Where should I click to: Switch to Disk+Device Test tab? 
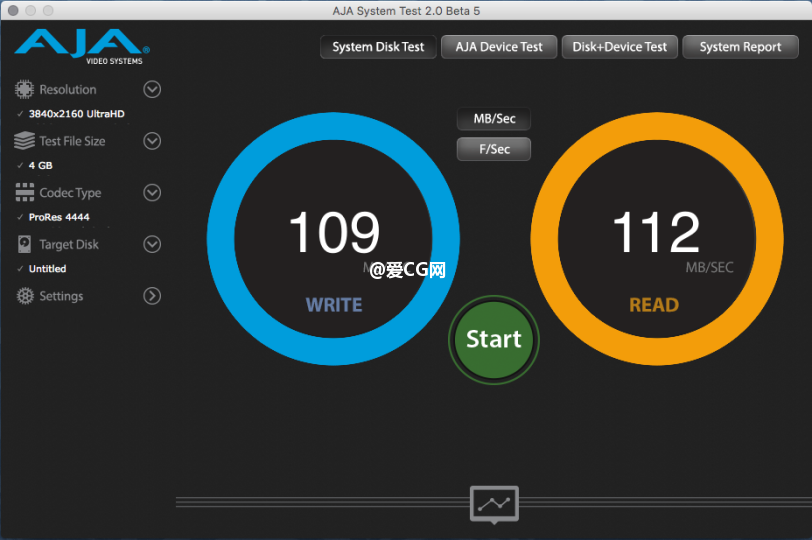point(619,47)
